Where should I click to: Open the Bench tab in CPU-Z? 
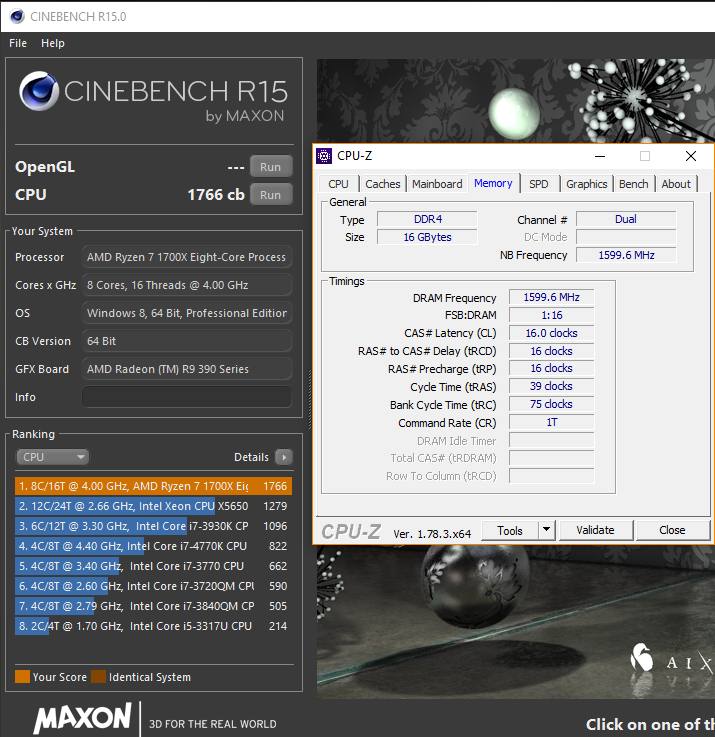click(634, 184)
